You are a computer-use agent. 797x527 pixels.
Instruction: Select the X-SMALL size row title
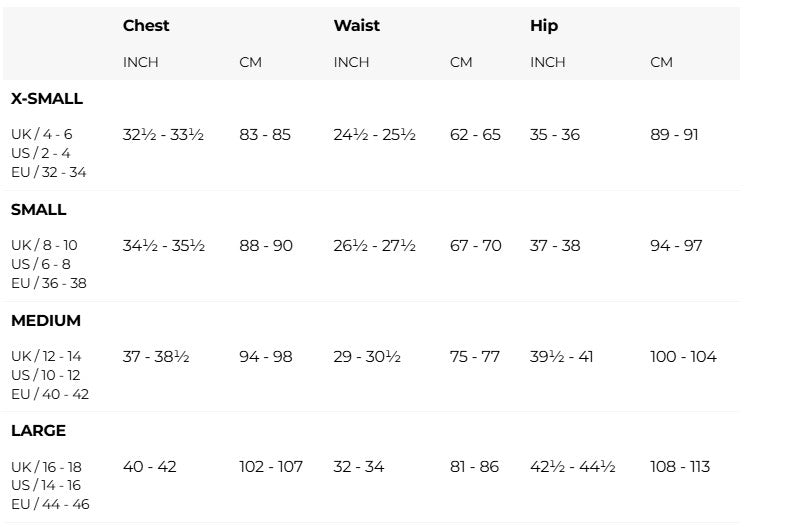pos(47,99)
